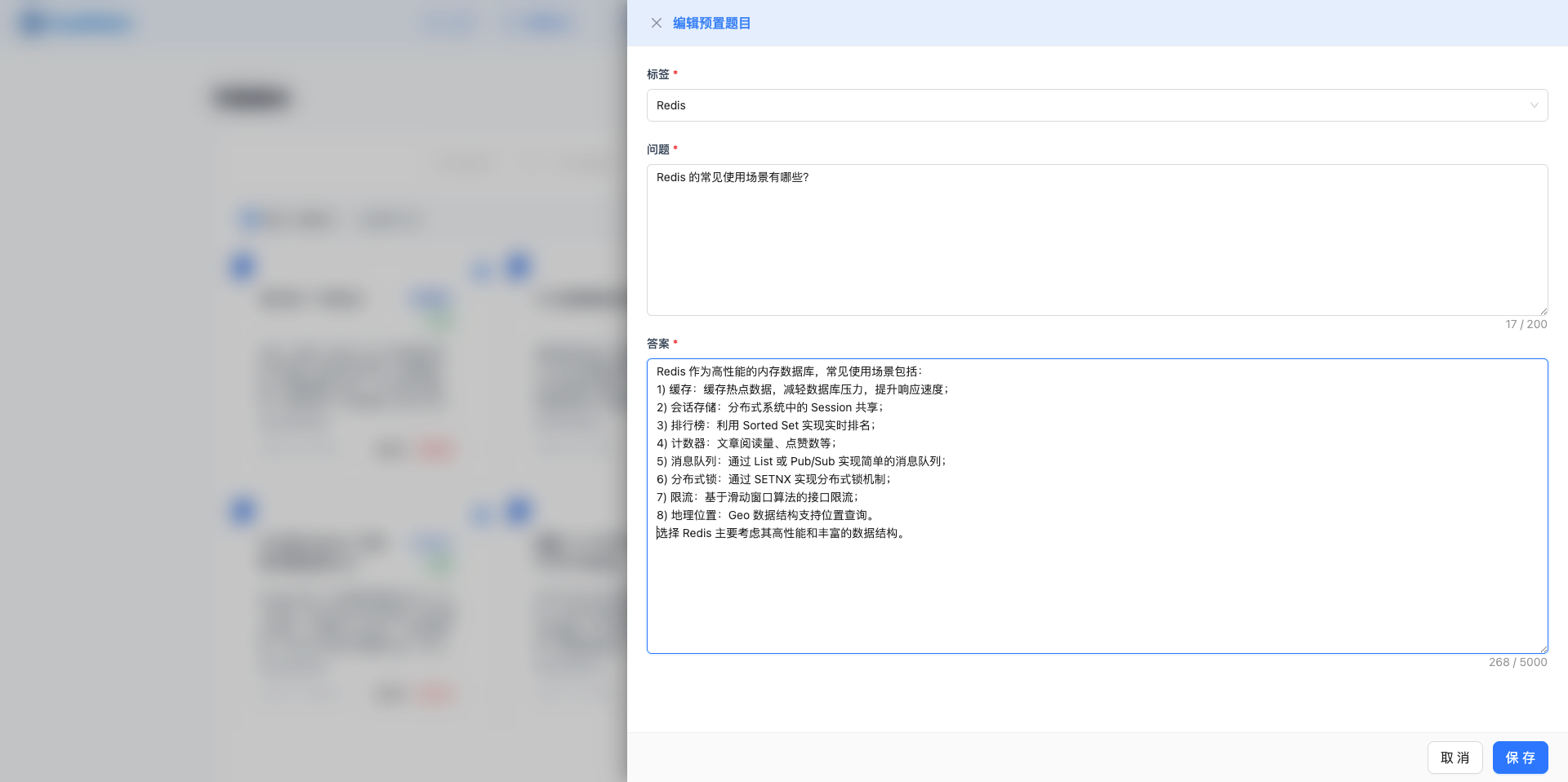Click the '17 / 200' character counter
This screenshot has height=782, width=1568.
pyautogui.click(x=1526, y=324)
